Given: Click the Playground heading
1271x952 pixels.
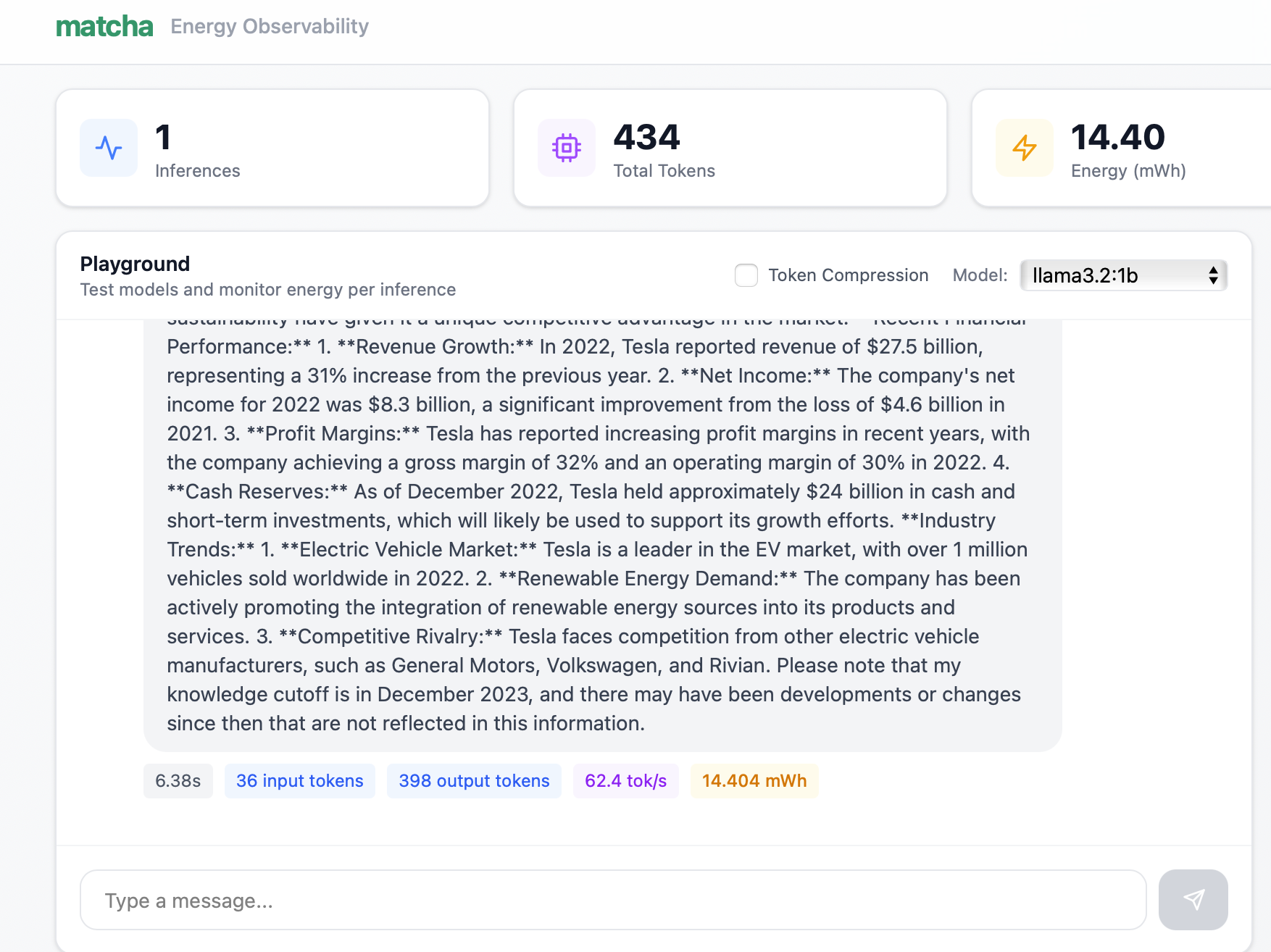Looking at the screenshot, I should [135, 264].
